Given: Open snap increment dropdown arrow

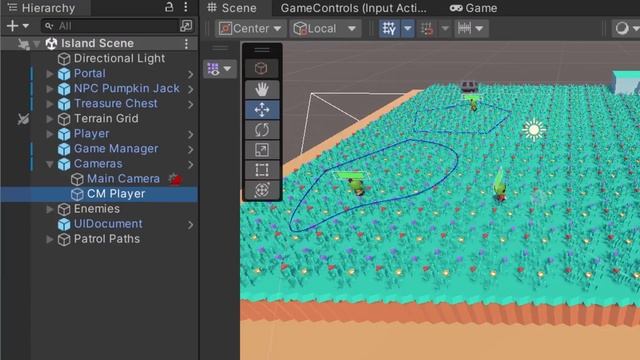Looking at the screenshot, I should (x=445, y=29).
